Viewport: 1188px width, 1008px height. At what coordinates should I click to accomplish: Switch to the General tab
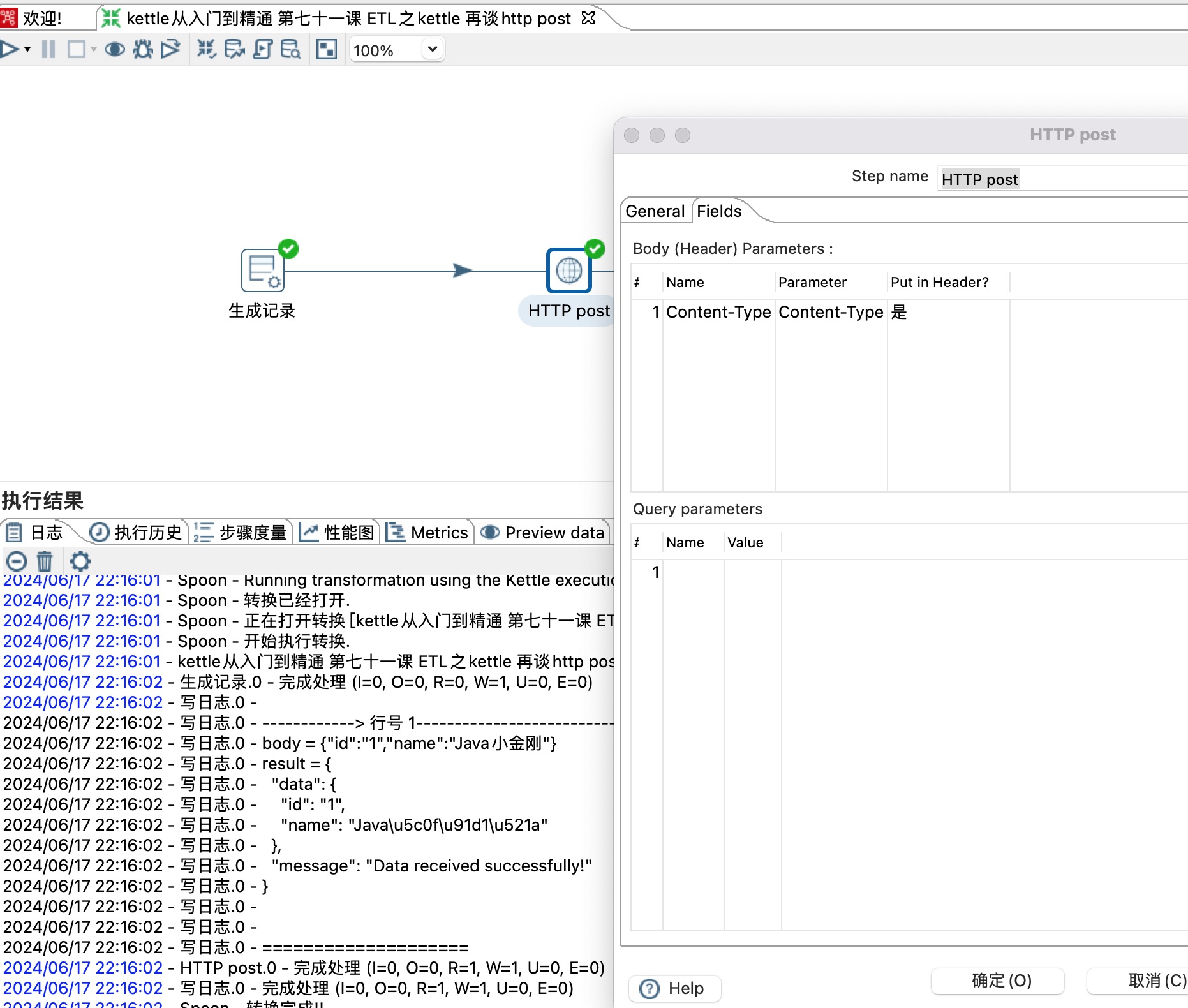point(656,211)
